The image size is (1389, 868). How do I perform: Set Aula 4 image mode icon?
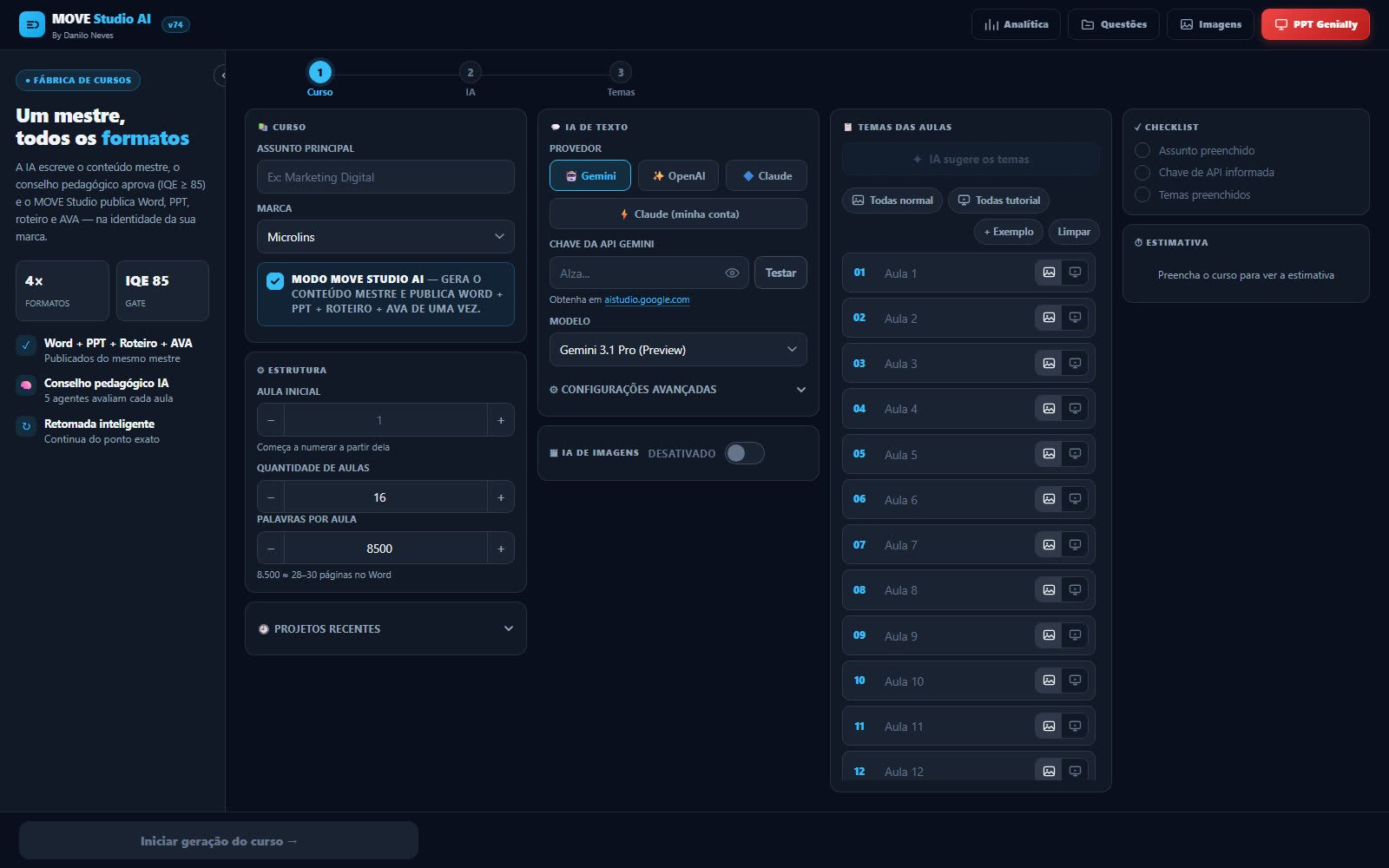(x=1049, y=408)
